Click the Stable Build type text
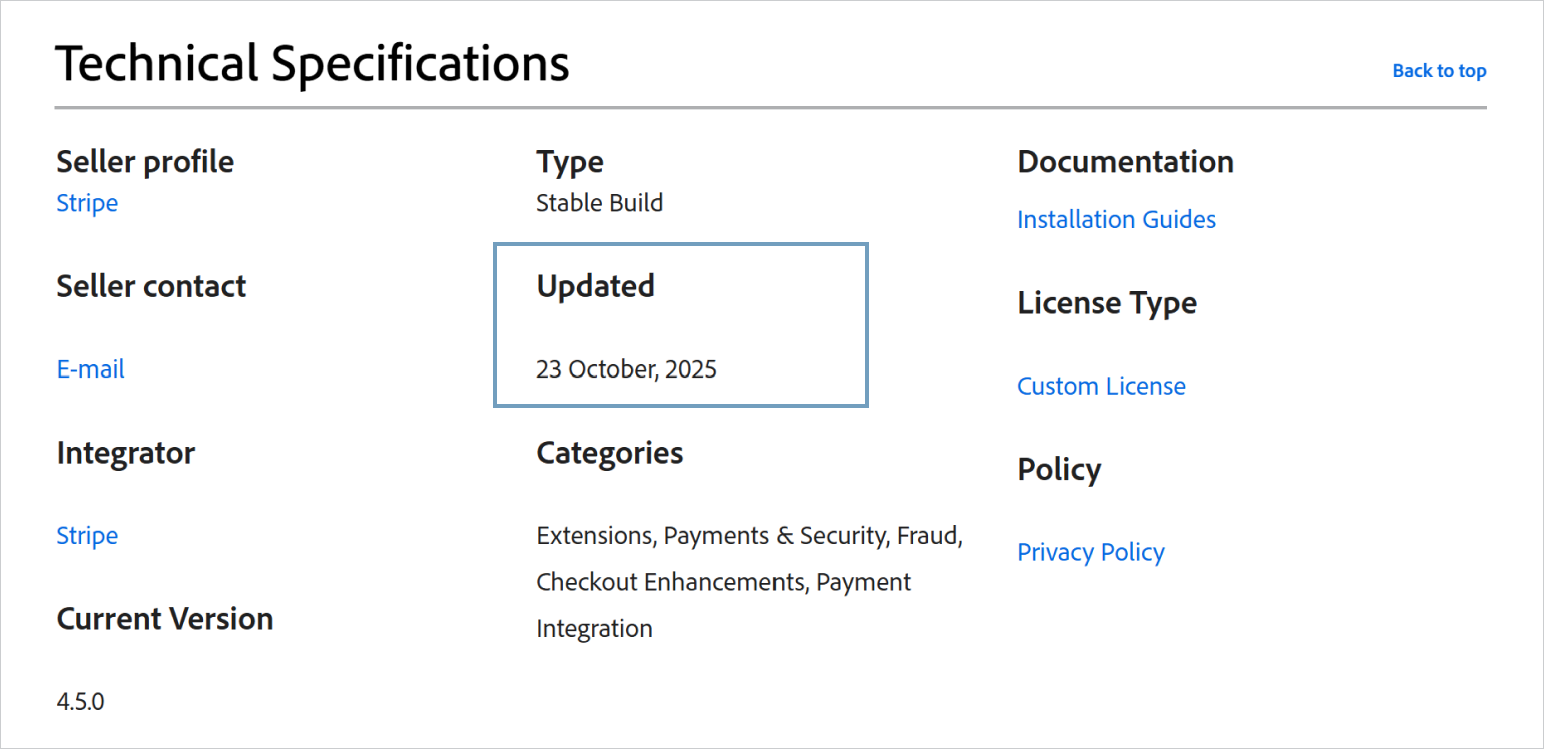1544x749 pixels. pos(599,203)
